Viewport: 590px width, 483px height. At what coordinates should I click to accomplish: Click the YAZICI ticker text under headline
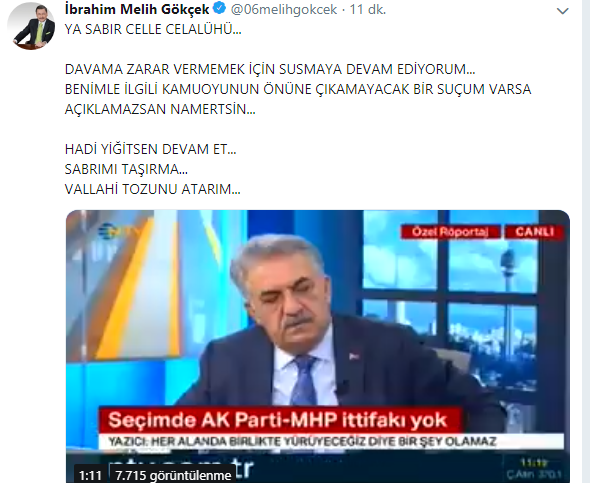coord(303,441)
